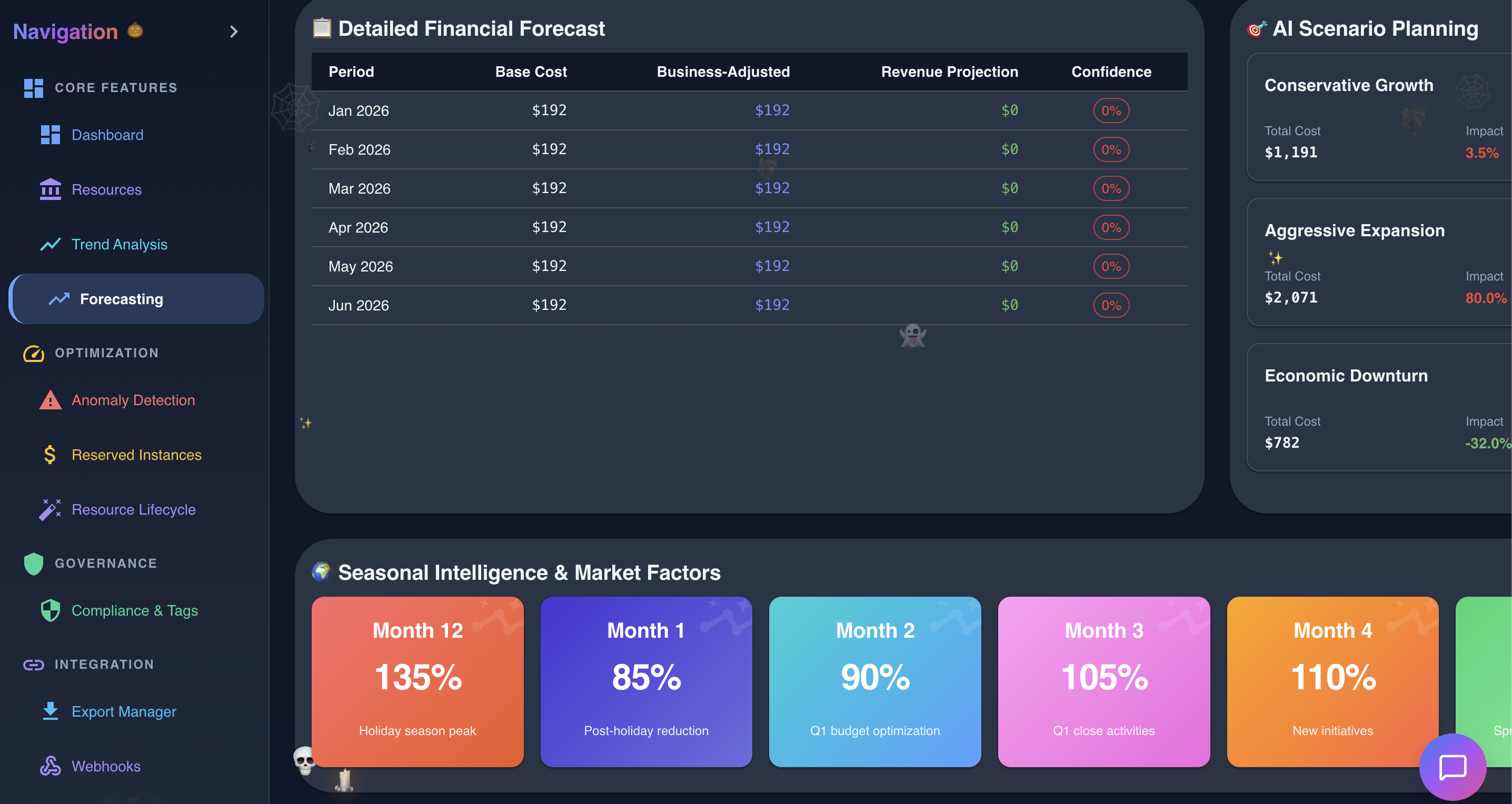Click the Jan 2026 confidence 0% badge
The width and height of the screenshot is (1512, 804).
1111,111
